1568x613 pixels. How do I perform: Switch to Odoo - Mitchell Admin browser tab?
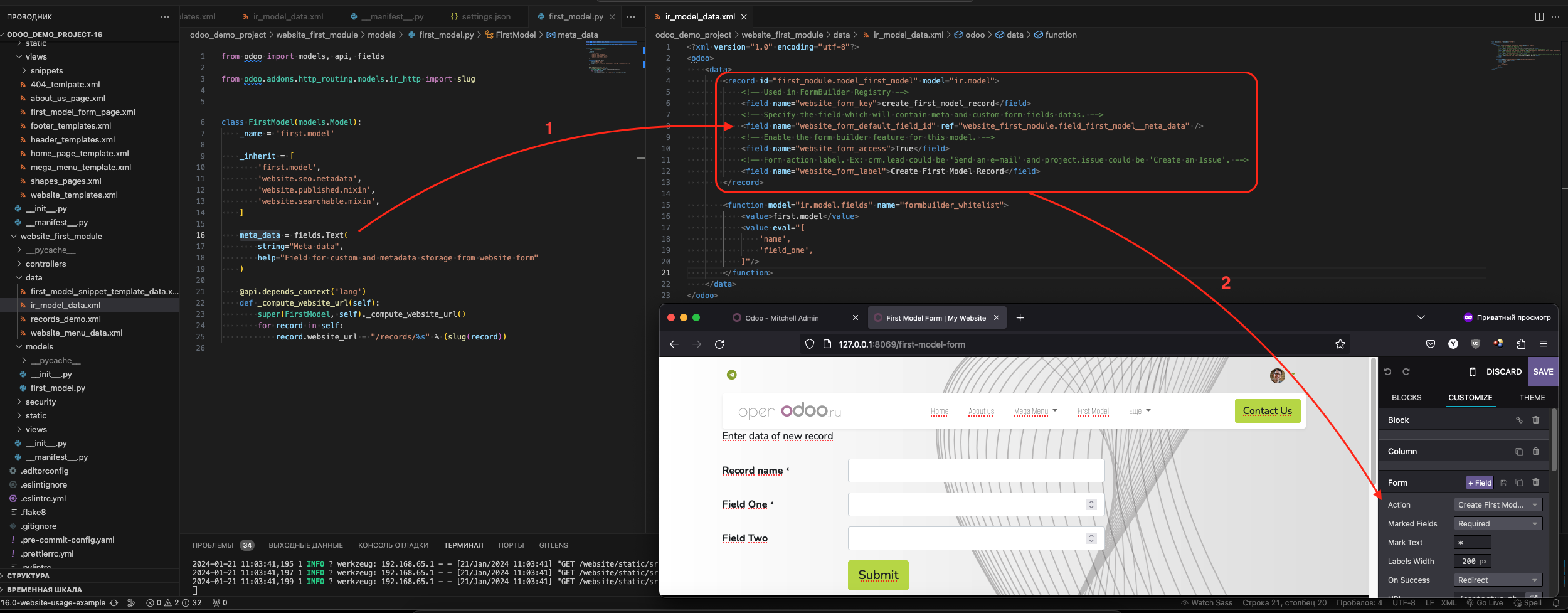pyautogui.click(x=781, y=318)
